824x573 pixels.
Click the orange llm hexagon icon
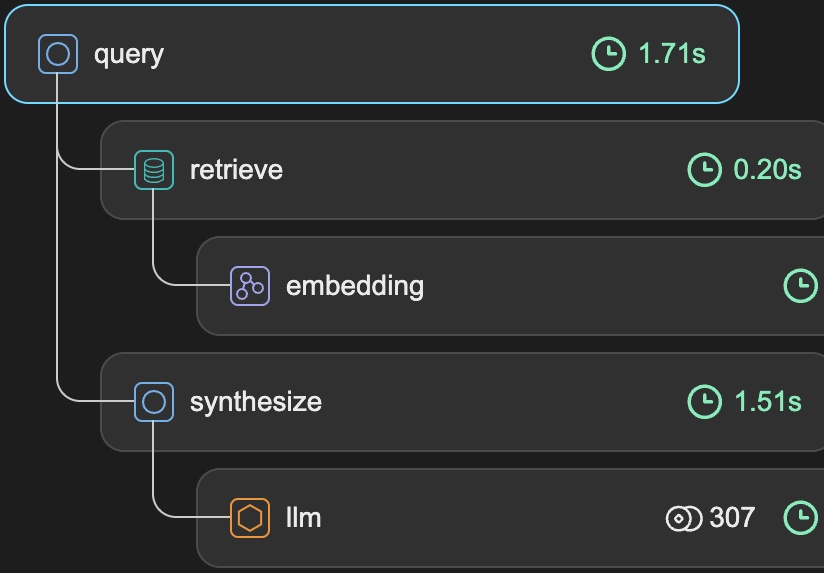click(x=250, y=518)
